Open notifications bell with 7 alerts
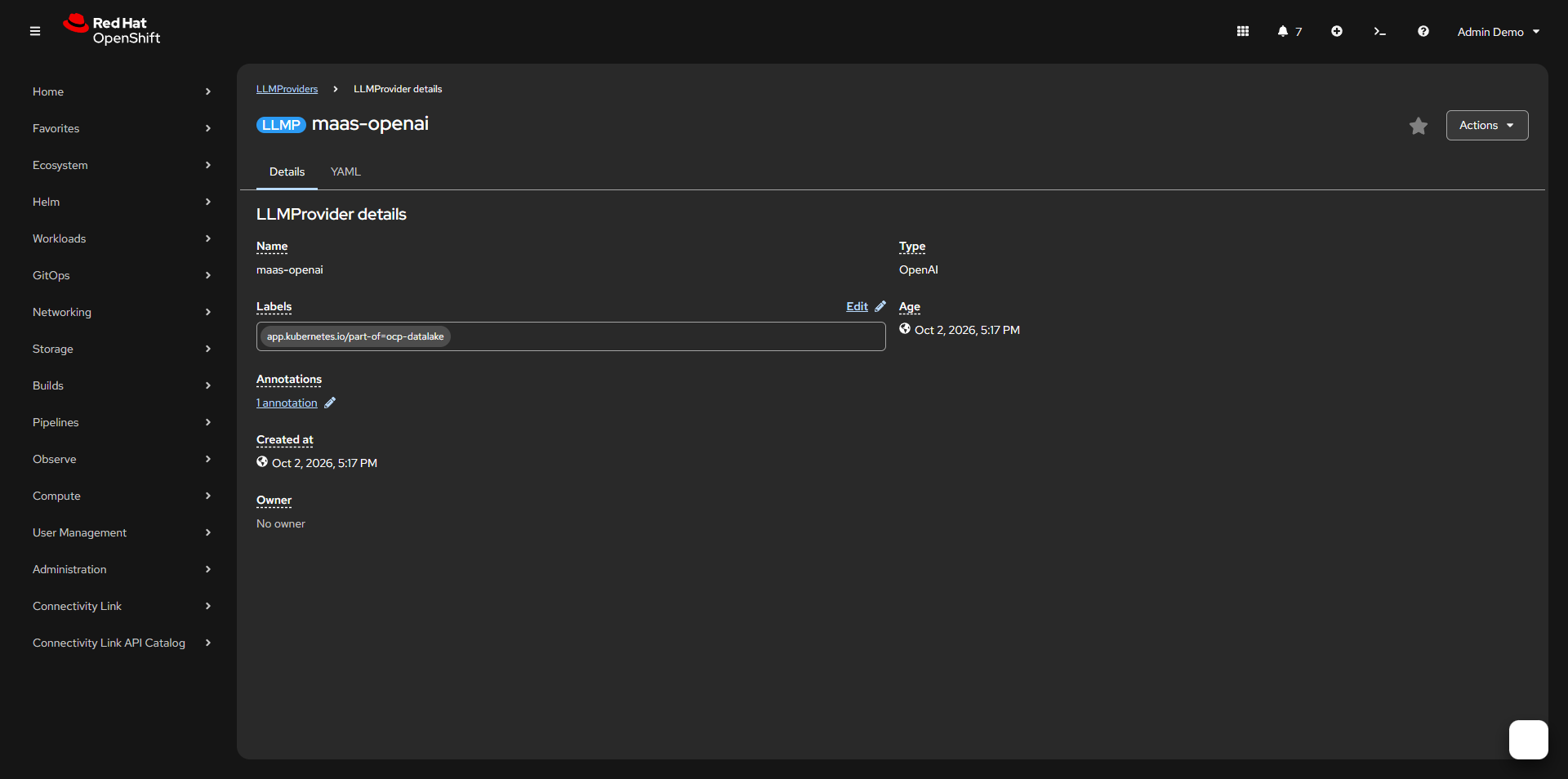This screenshot has width=1568, height=779. pyautogui.click(x=1290, y=31)
